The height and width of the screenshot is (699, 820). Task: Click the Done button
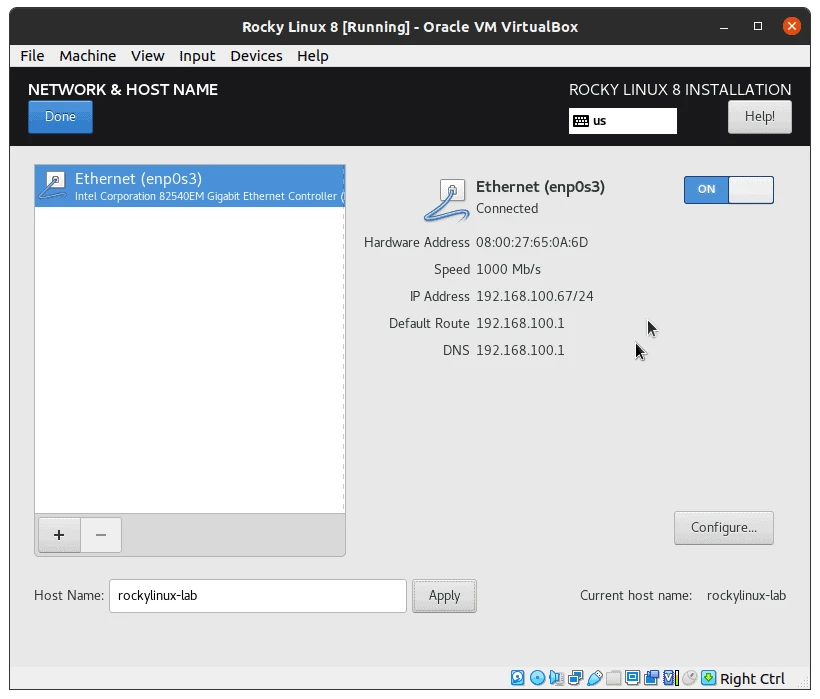[59, 116]
